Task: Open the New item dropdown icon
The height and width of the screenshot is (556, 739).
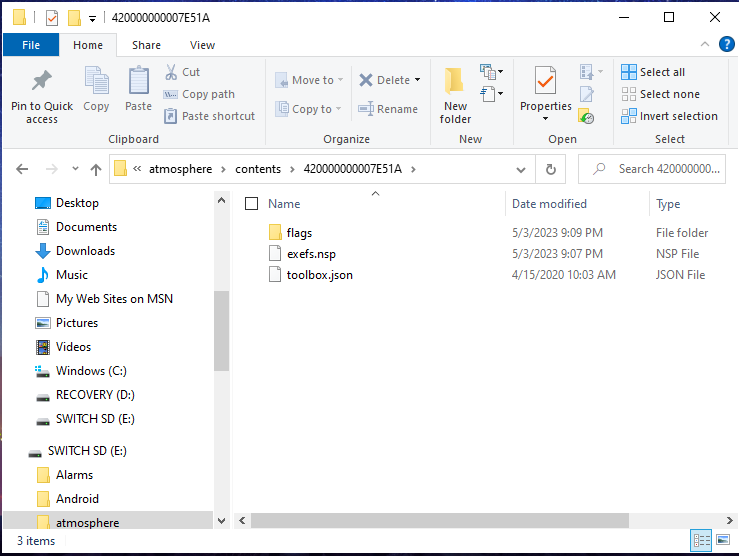Action: (x=491, y=72)
